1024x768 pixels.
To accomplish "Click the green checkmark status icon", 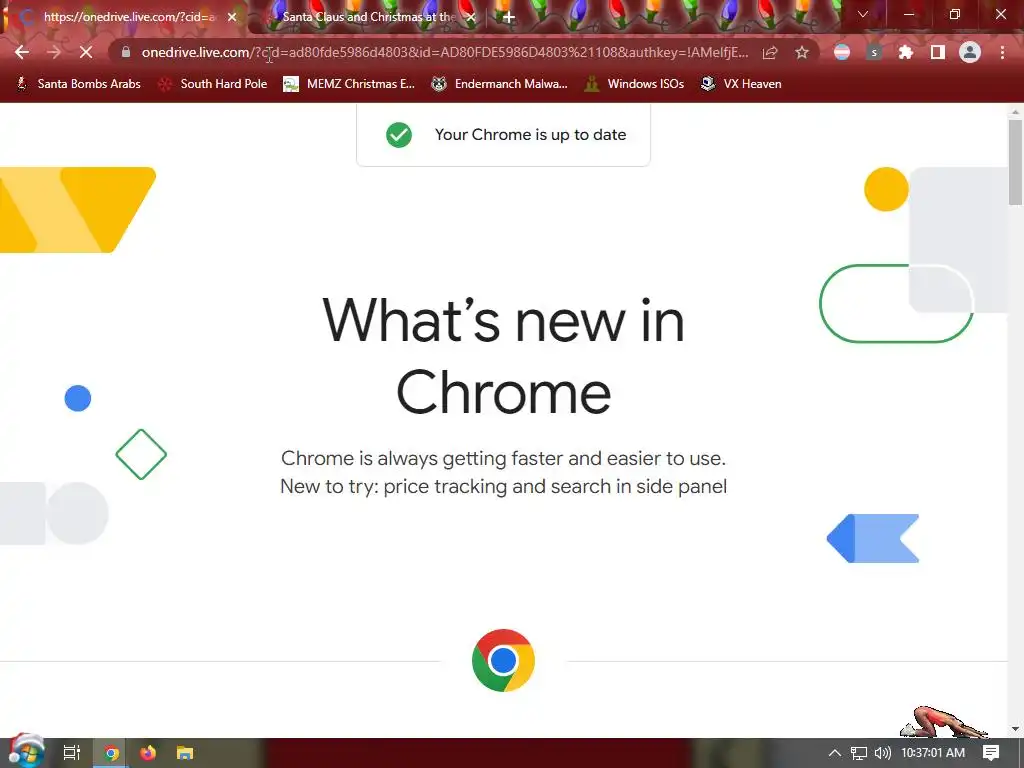I will [399, 135].
